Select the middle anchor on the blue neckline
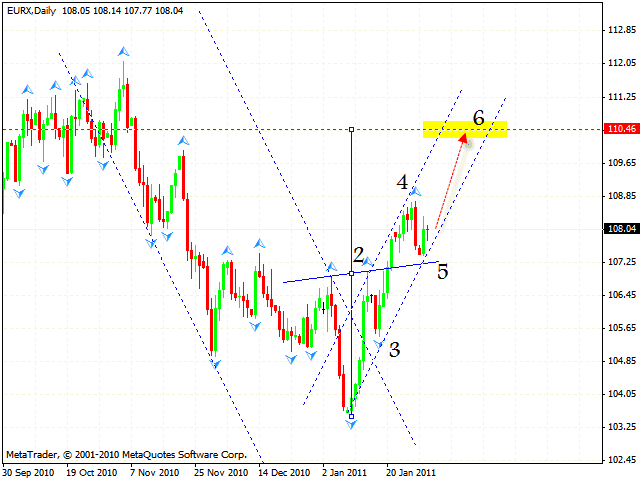The image size is (640, 480). click(351, 273)
